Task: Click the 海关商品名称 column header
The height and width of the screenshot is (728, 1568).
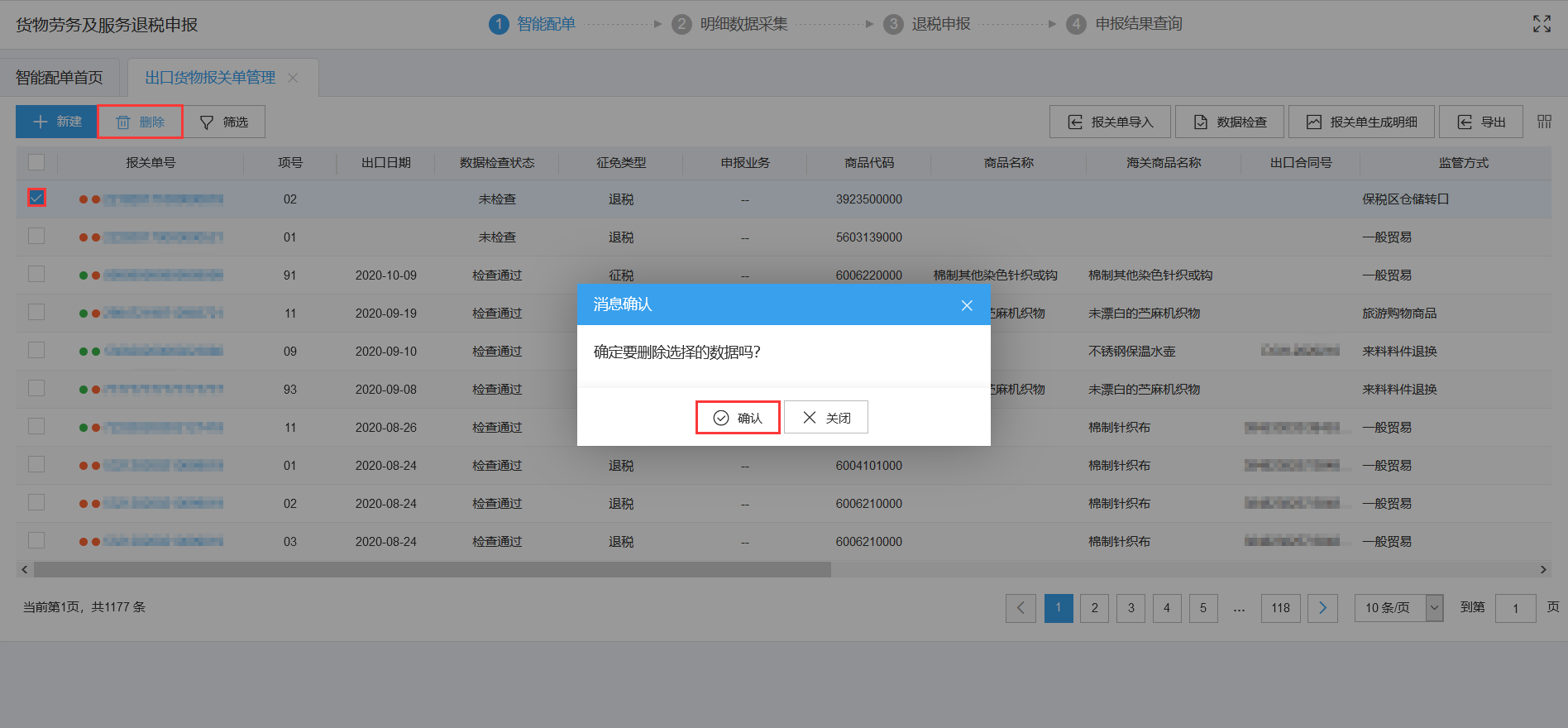Action: point(1164,163)
